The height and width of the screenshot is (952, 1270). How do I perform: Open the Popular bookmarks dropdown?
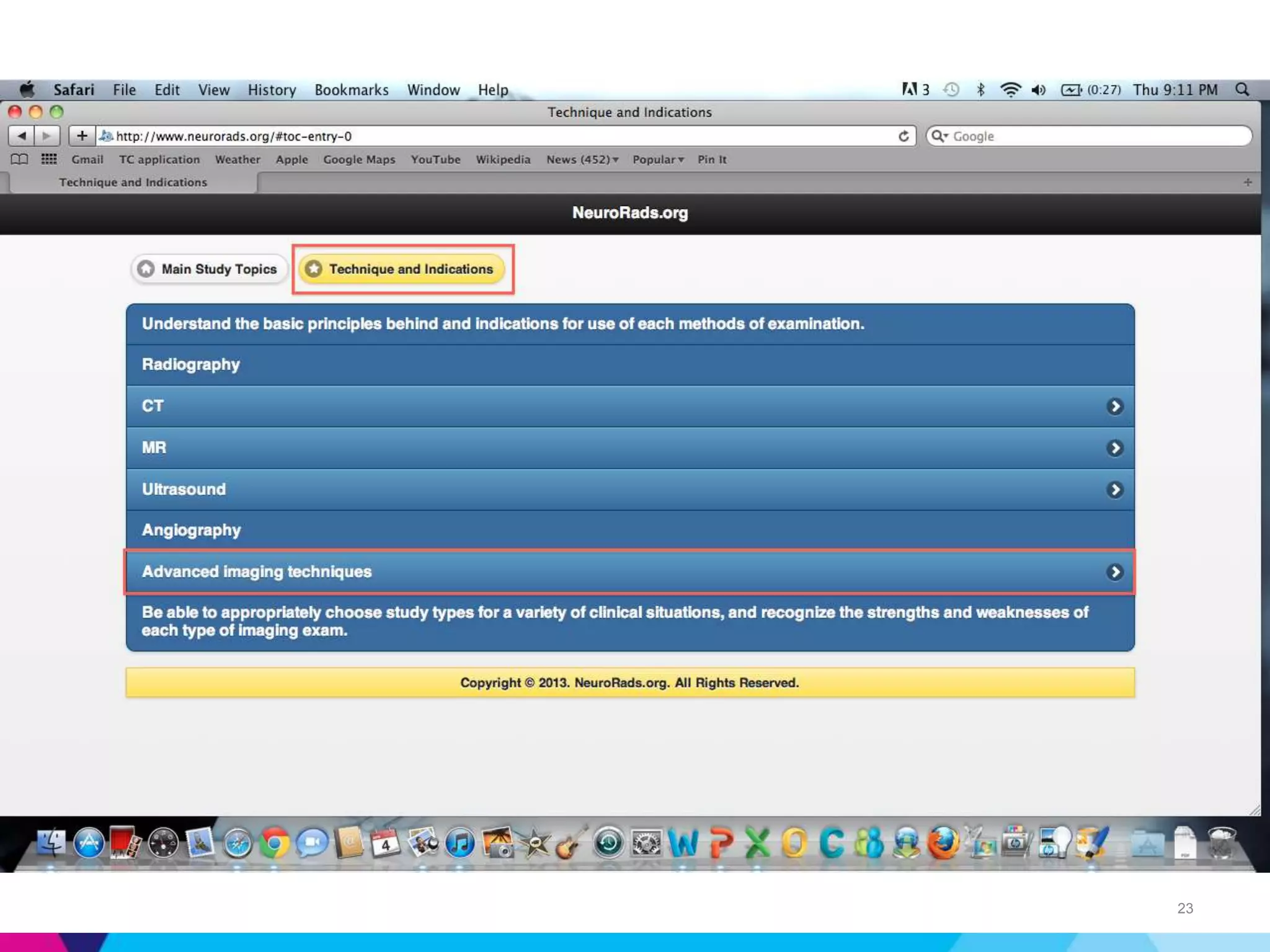(x=657, y=159)
